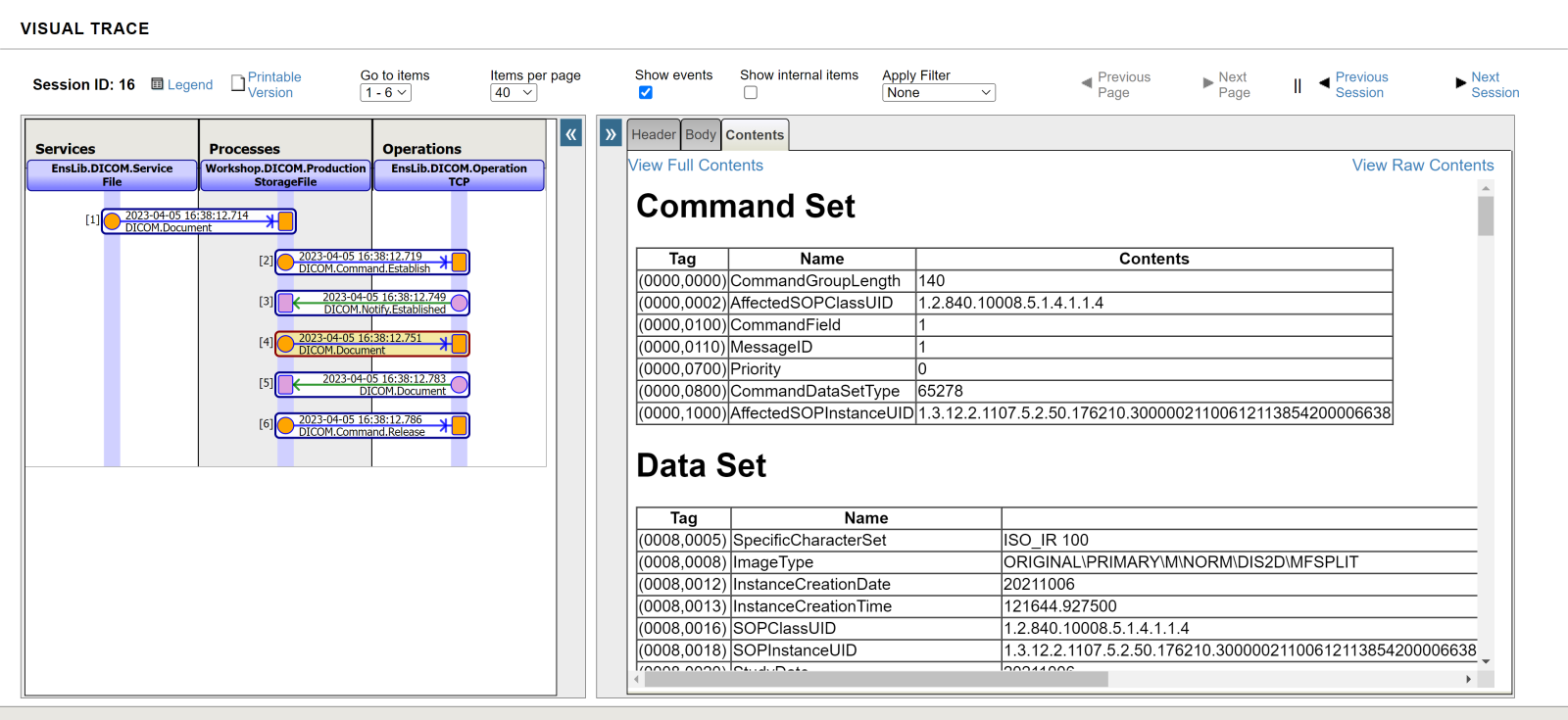Image resolution: width=1568 pixels, height=720 pixels.
Task: Click the Printable Version page icon
Action: 238,83
